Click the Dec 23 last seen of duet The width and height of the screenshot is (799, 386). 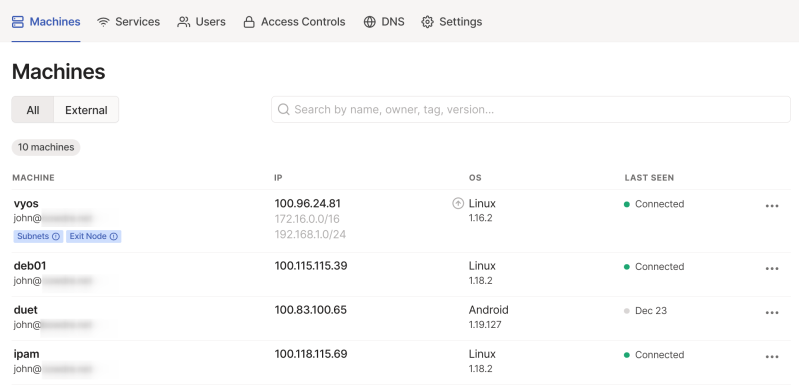(x=646, y=311)
